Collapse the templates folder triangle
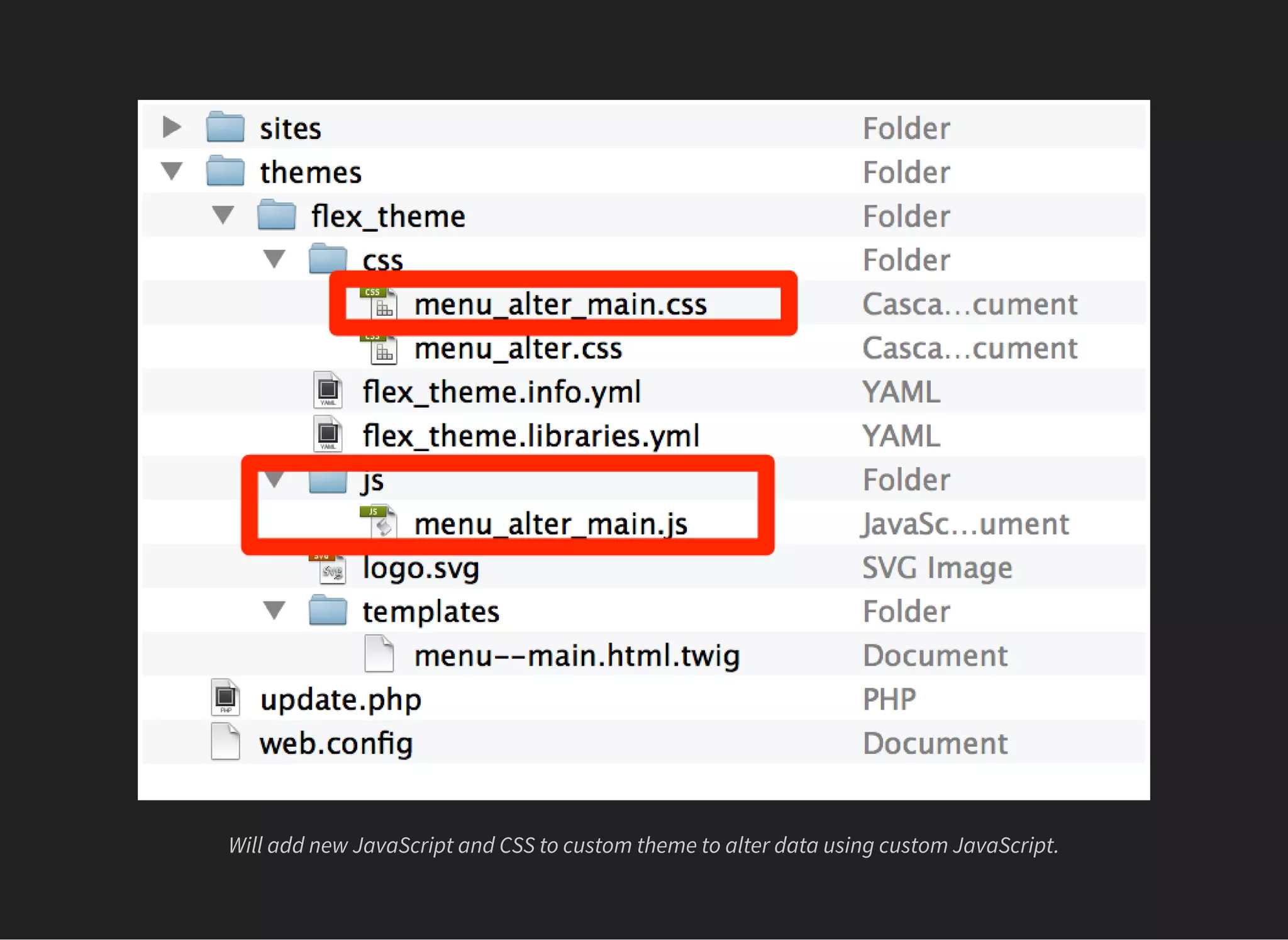 pos(274,610)
